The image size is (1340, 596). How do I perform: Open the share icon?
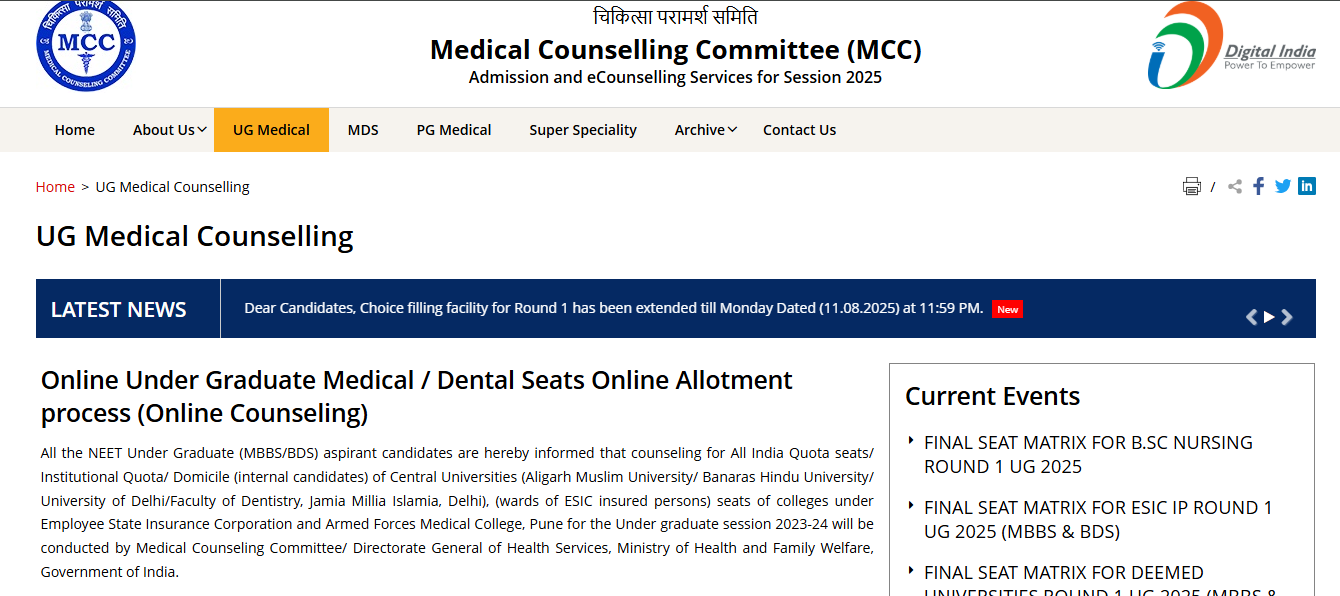point(1235,186)
